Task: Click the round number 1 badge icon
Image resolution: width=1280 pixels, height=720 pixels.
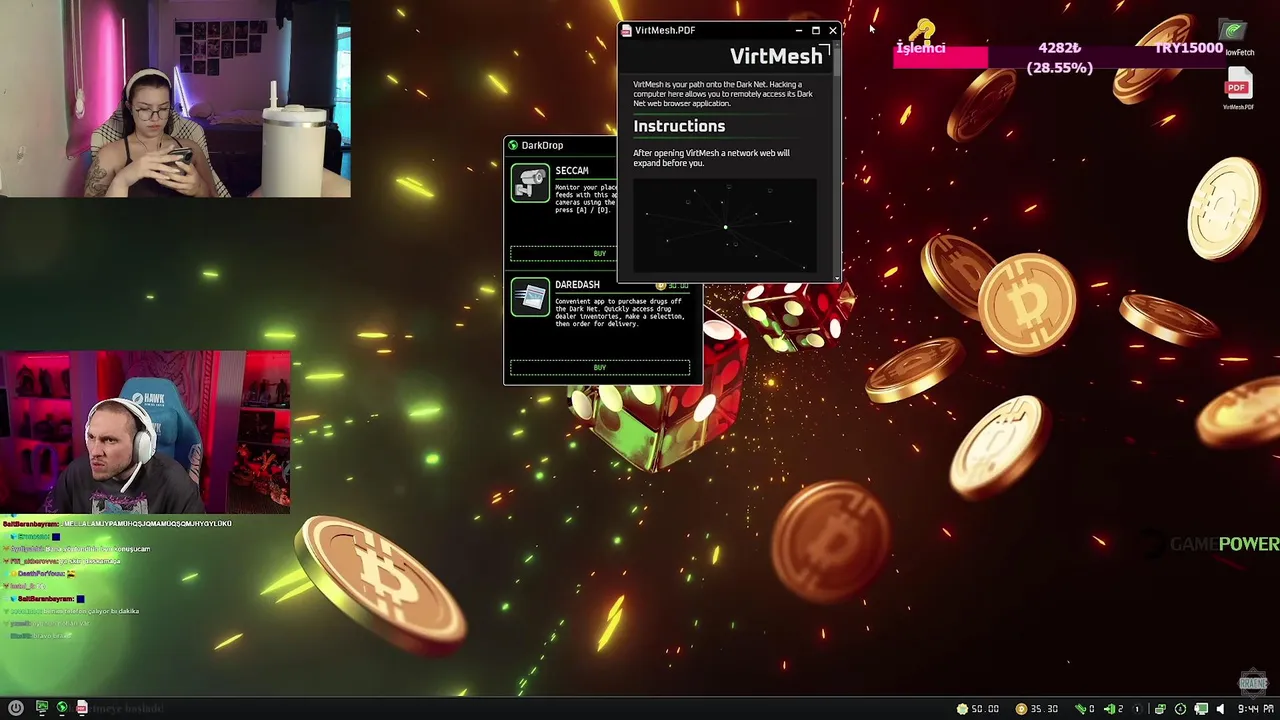Action: click(1136, 709)
